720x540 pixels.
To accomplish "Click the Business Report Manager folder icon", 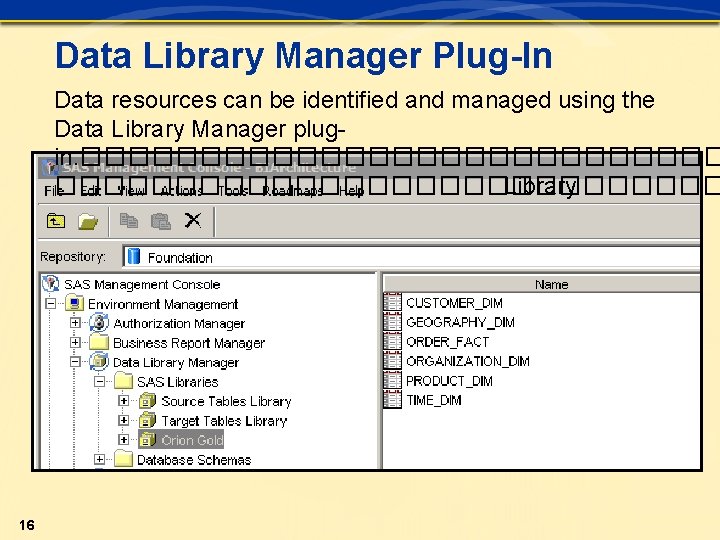I will click(99, 342).
